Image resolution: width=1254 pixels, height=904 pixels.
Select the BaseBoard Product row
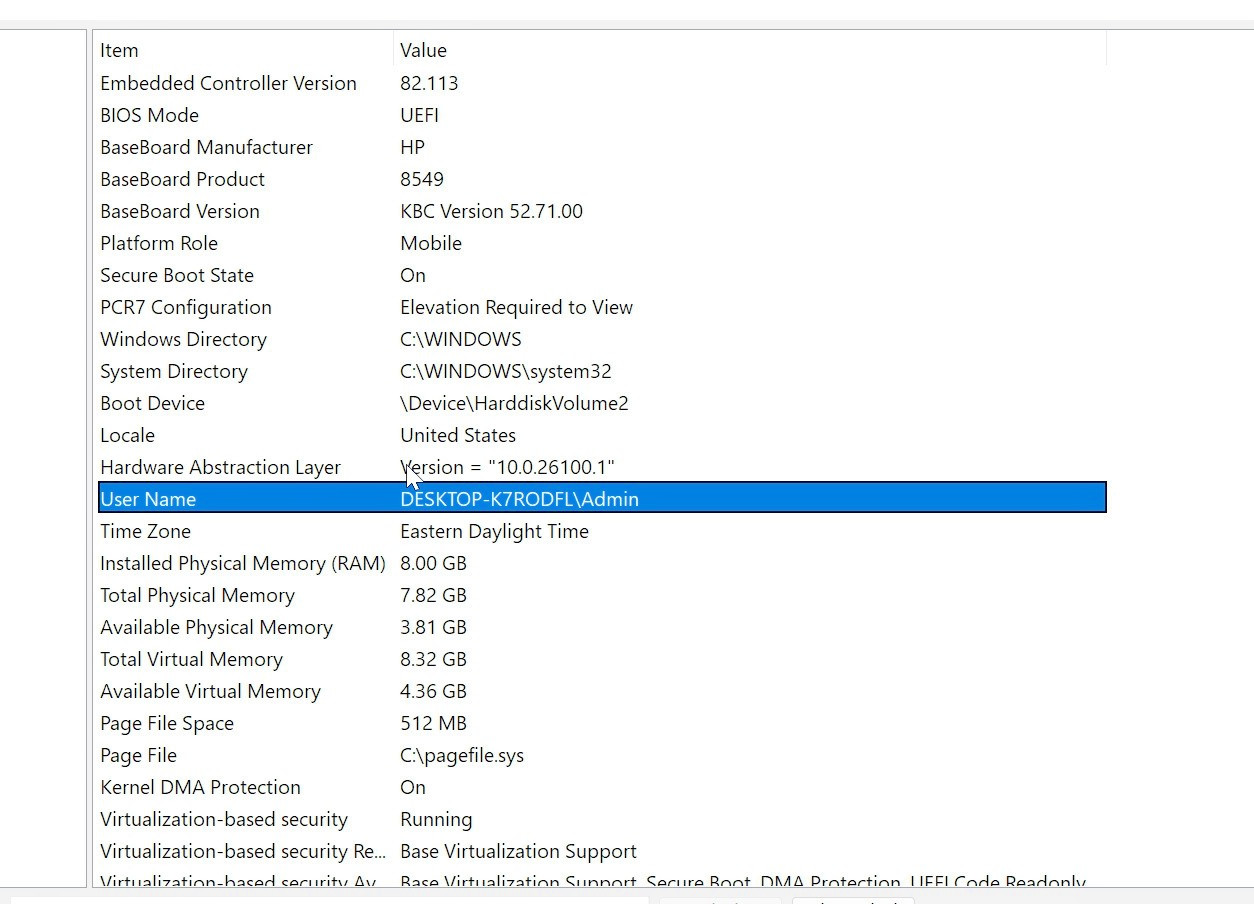click(x=602, y=179)
